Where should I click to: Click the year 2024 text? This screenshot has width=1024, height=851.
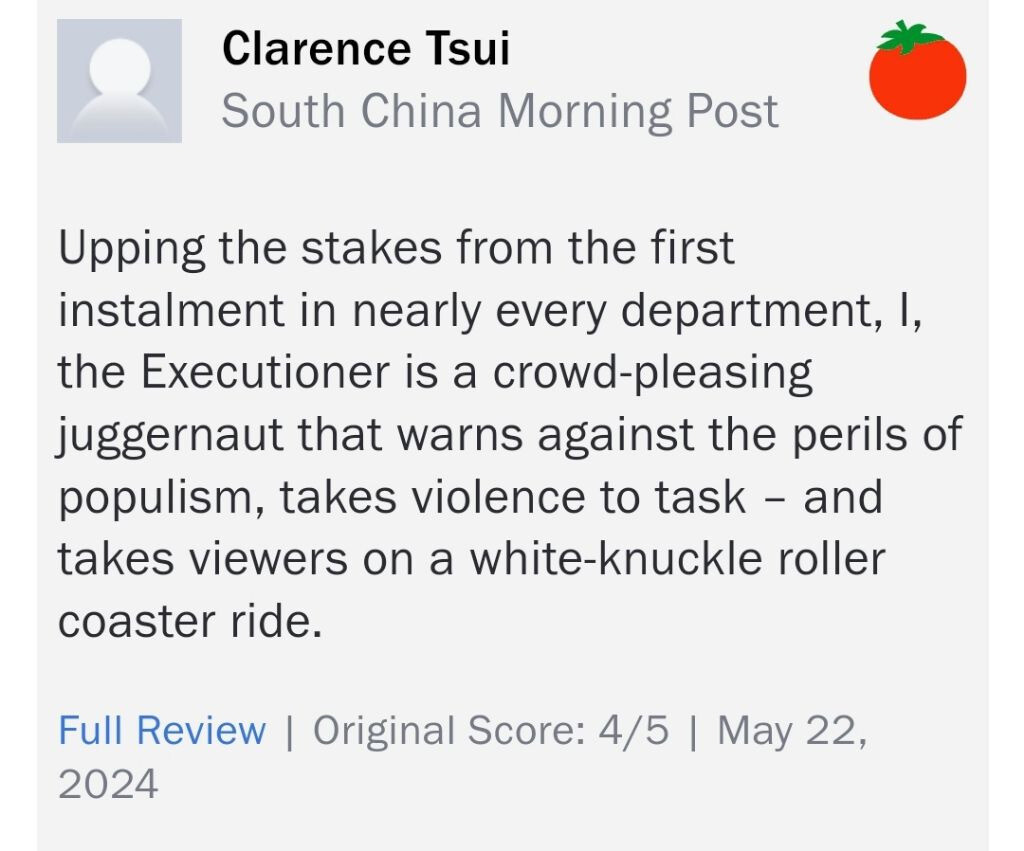point(108,784)
